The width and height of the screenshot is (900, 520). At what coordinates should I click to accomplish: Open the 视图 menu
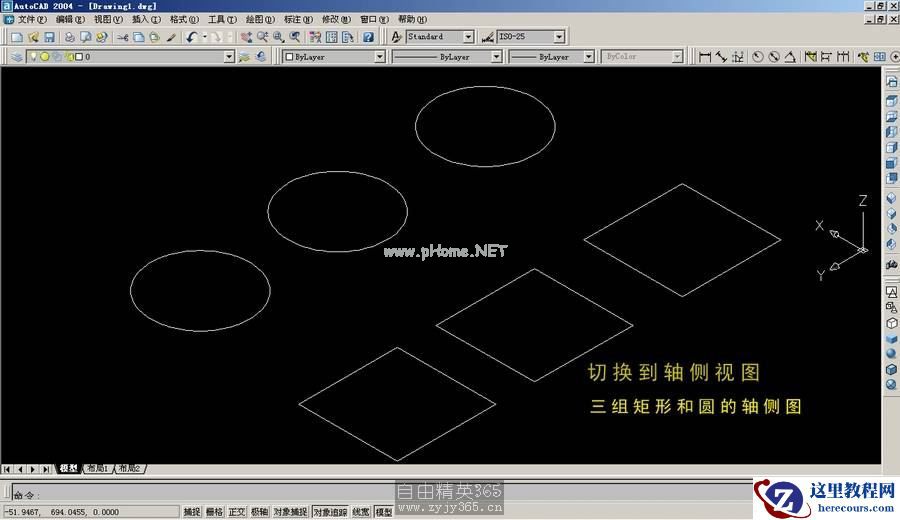pyautogui.click(x=108, y=20)
